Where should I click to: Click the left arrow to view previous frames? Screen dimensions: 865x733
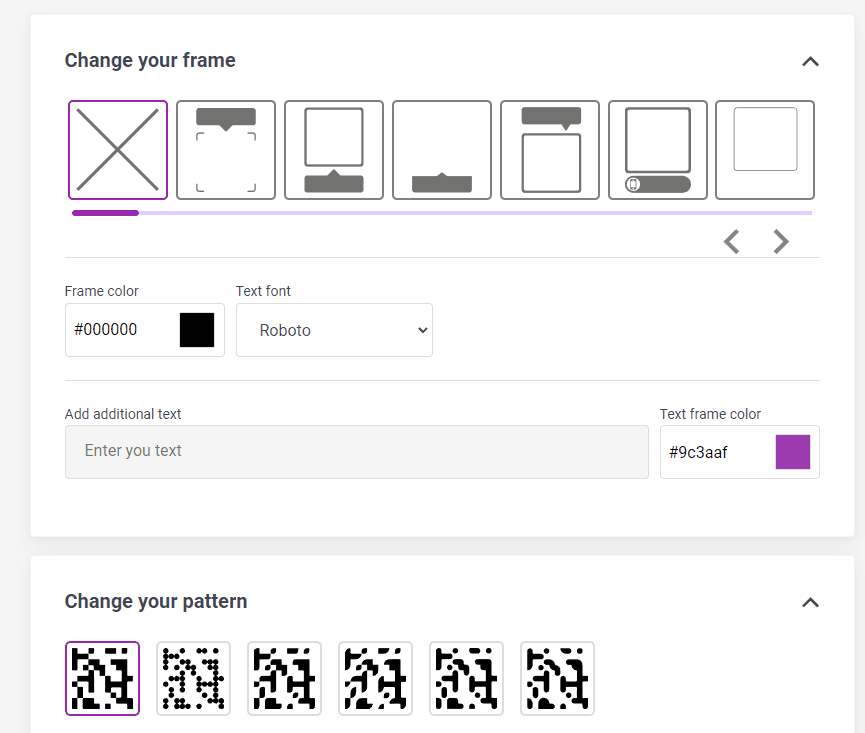pos(731,241)
